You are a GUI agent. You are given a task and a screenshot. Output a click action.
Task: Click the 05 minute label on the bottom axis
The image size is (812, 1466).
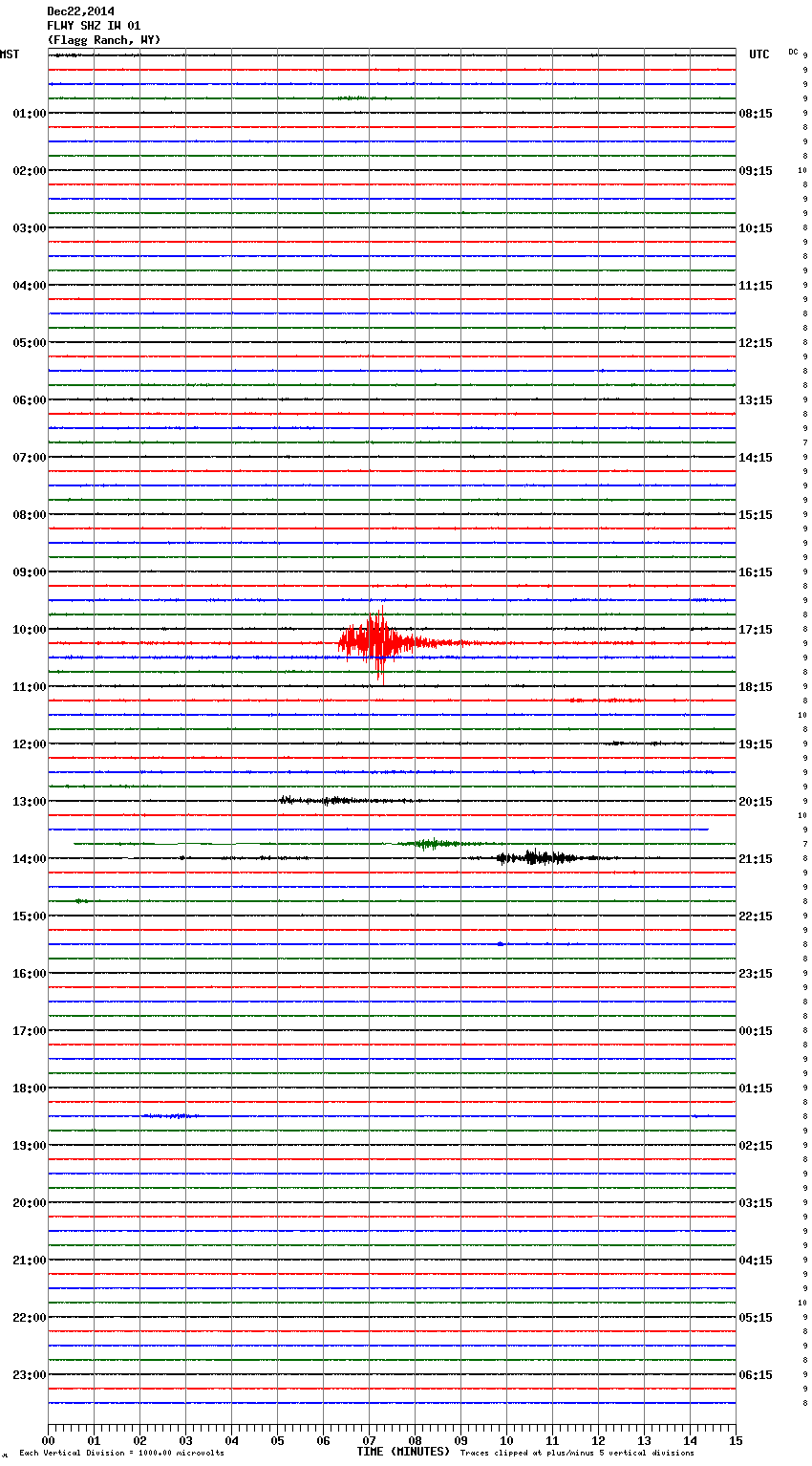coord(277,1440)
